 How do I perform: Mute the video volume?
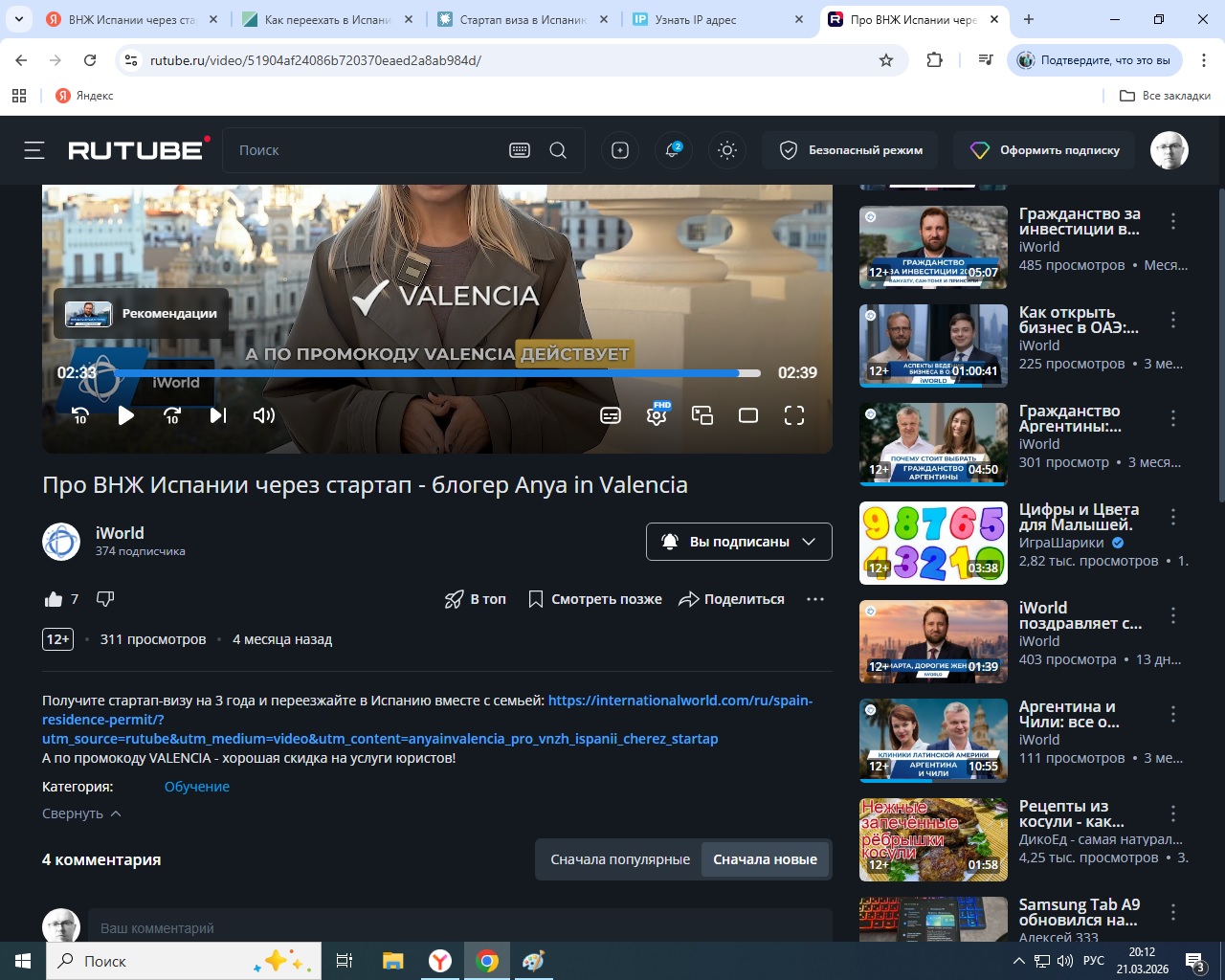264,415
